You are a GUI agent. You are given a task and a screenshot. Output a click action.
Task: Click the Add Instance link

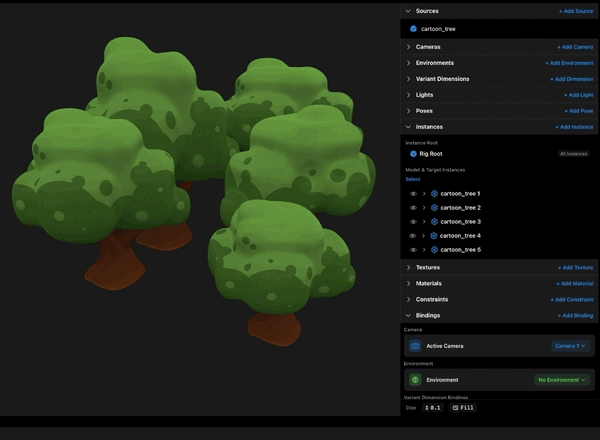click(574, 127)
